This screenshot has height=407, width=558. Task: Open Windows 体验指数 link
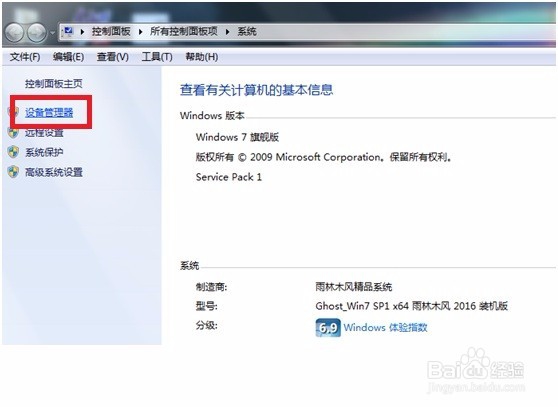(385, 327)
